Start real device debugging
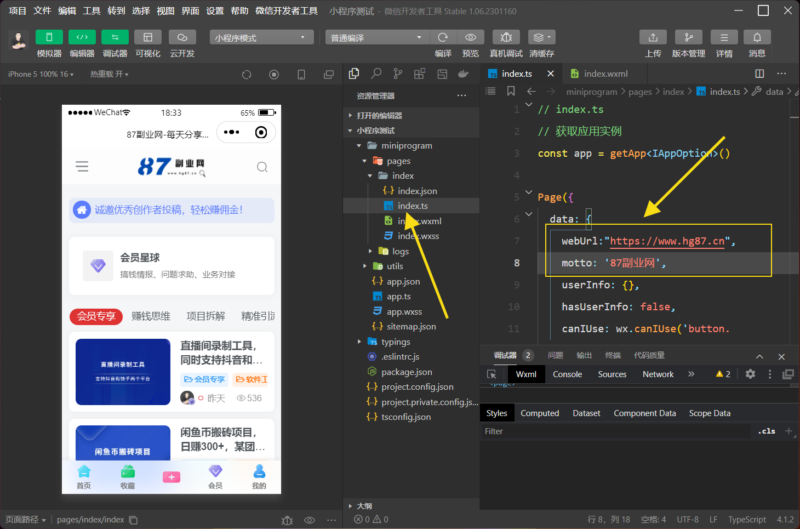Image resolution: width=800 pixels, height=529 pixels. click(x=506, y=37)
